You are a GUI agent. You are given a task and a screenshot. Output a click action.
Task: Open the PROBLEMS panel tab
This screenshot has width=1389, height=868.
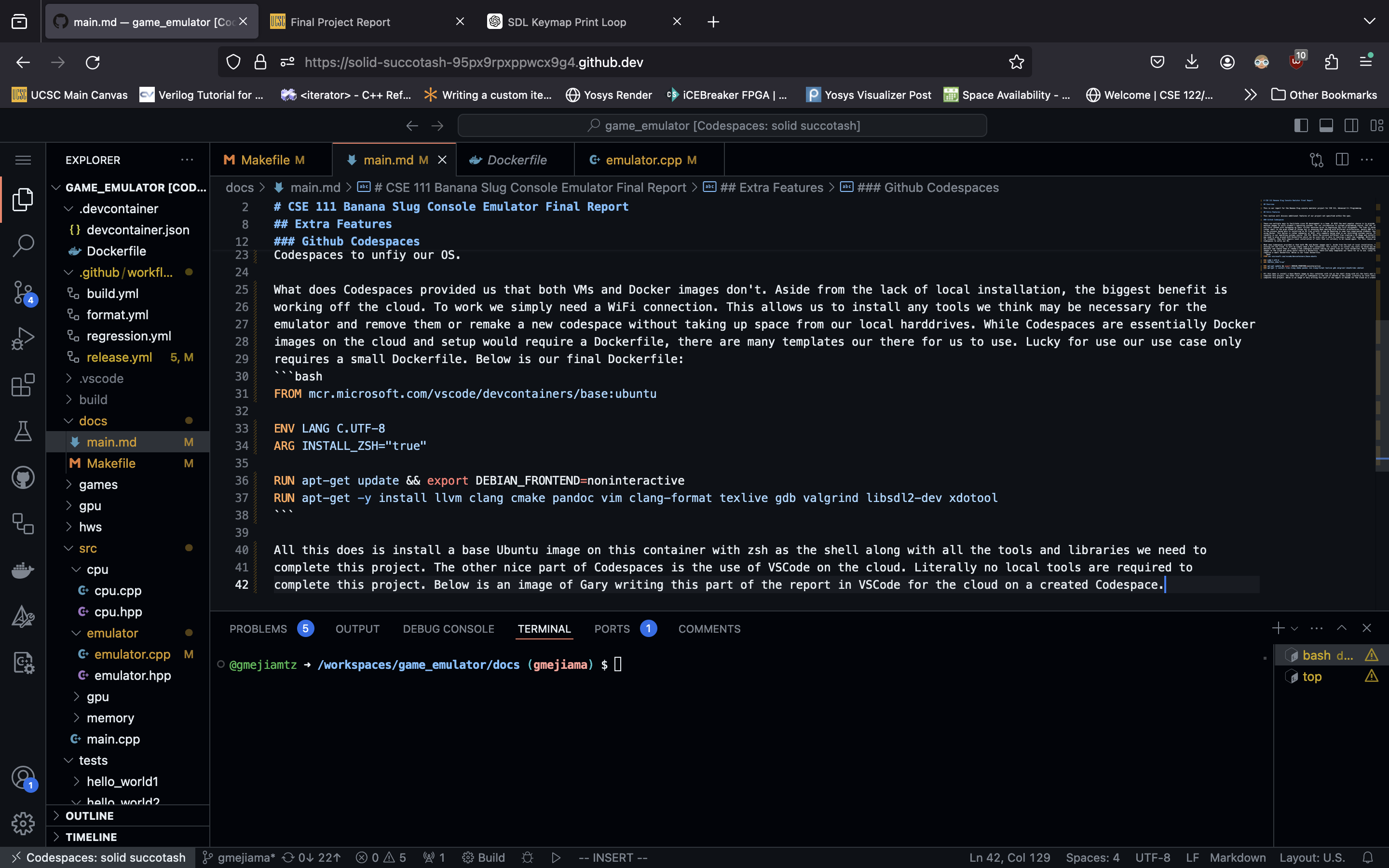[272, 629]
